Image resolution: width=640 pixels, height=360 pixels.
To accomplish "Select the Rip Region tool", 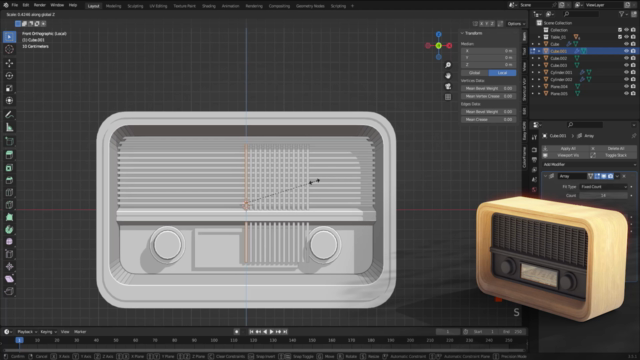I will point(9,291).
